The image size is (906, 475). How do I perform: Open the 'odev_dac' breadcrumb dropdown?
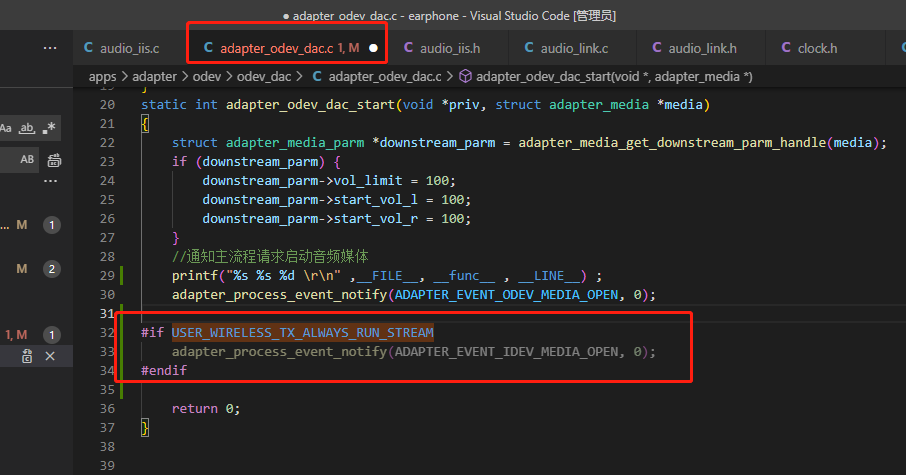point(264,77)
